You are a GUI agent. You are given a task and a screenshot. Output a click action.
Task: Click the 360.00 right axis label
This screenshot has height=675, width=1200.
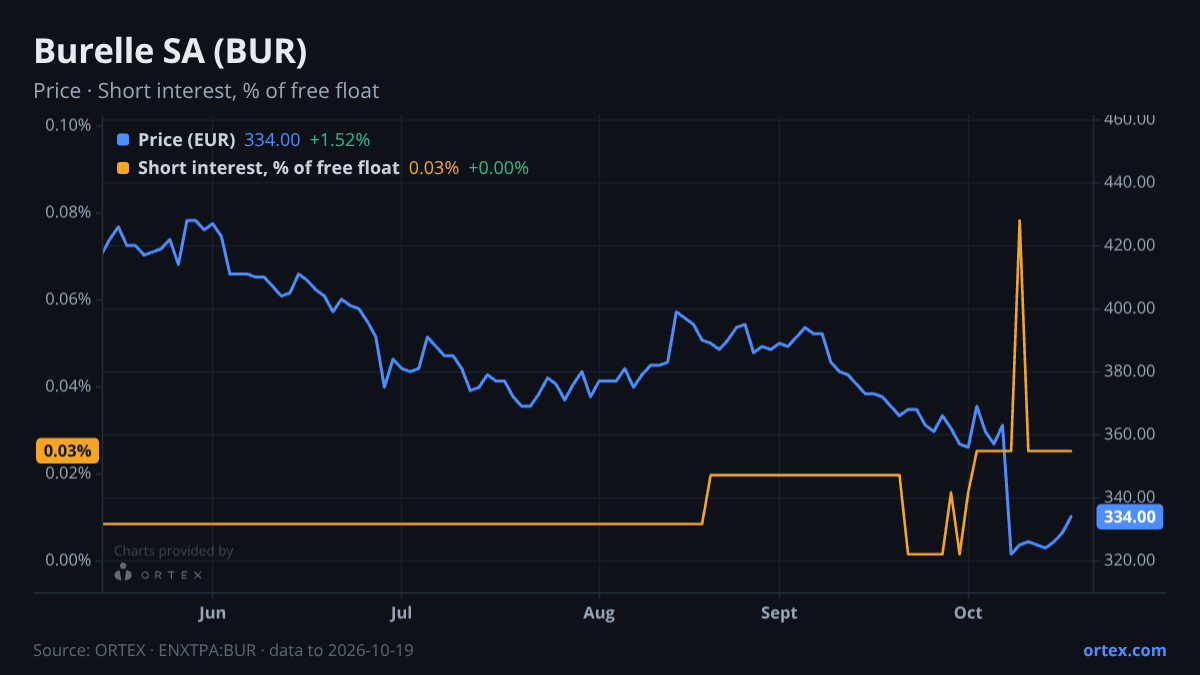pos(1130,434)
